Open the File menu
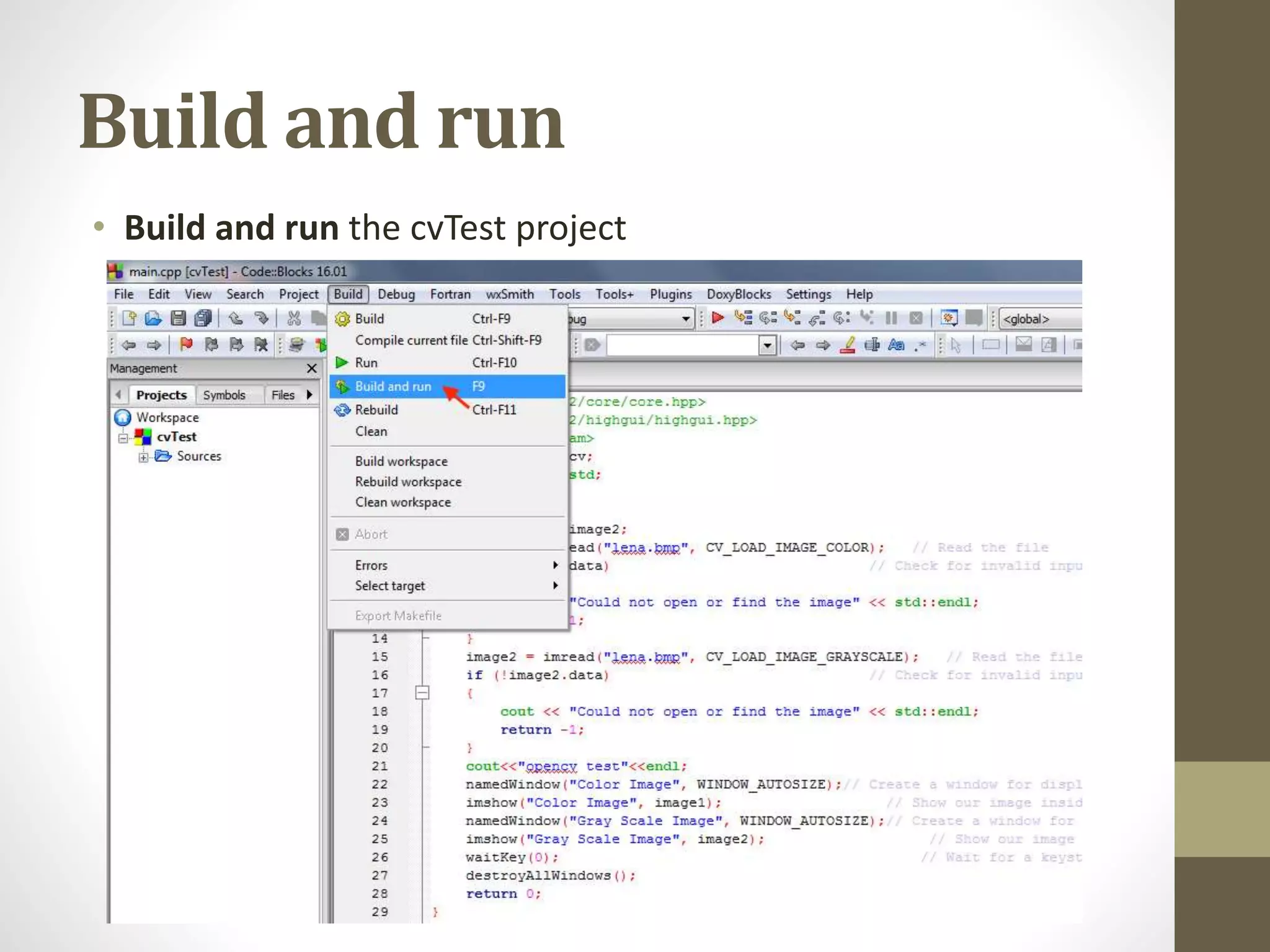Screen dimensions: 1270x952 point(123,294)
